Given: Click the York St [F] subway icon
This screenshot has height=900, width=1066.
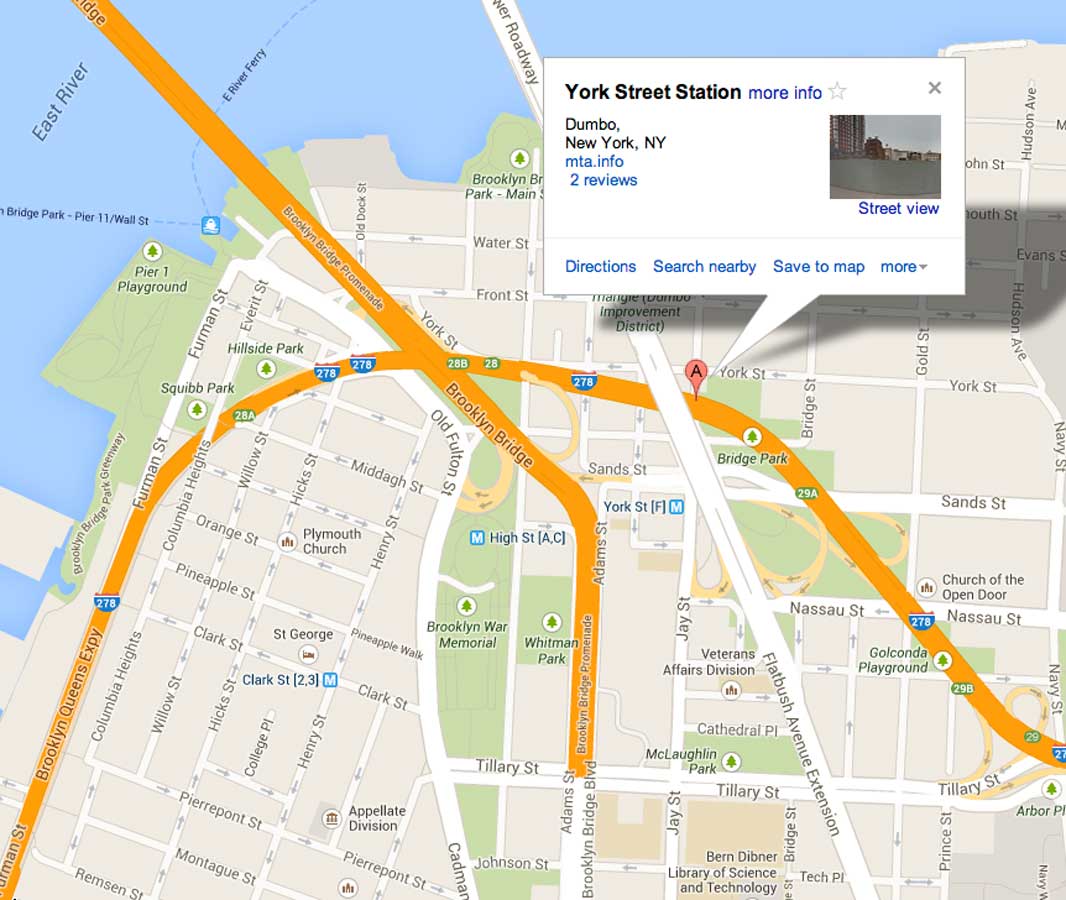Looking at the screenshot, I should coord(676,506).
